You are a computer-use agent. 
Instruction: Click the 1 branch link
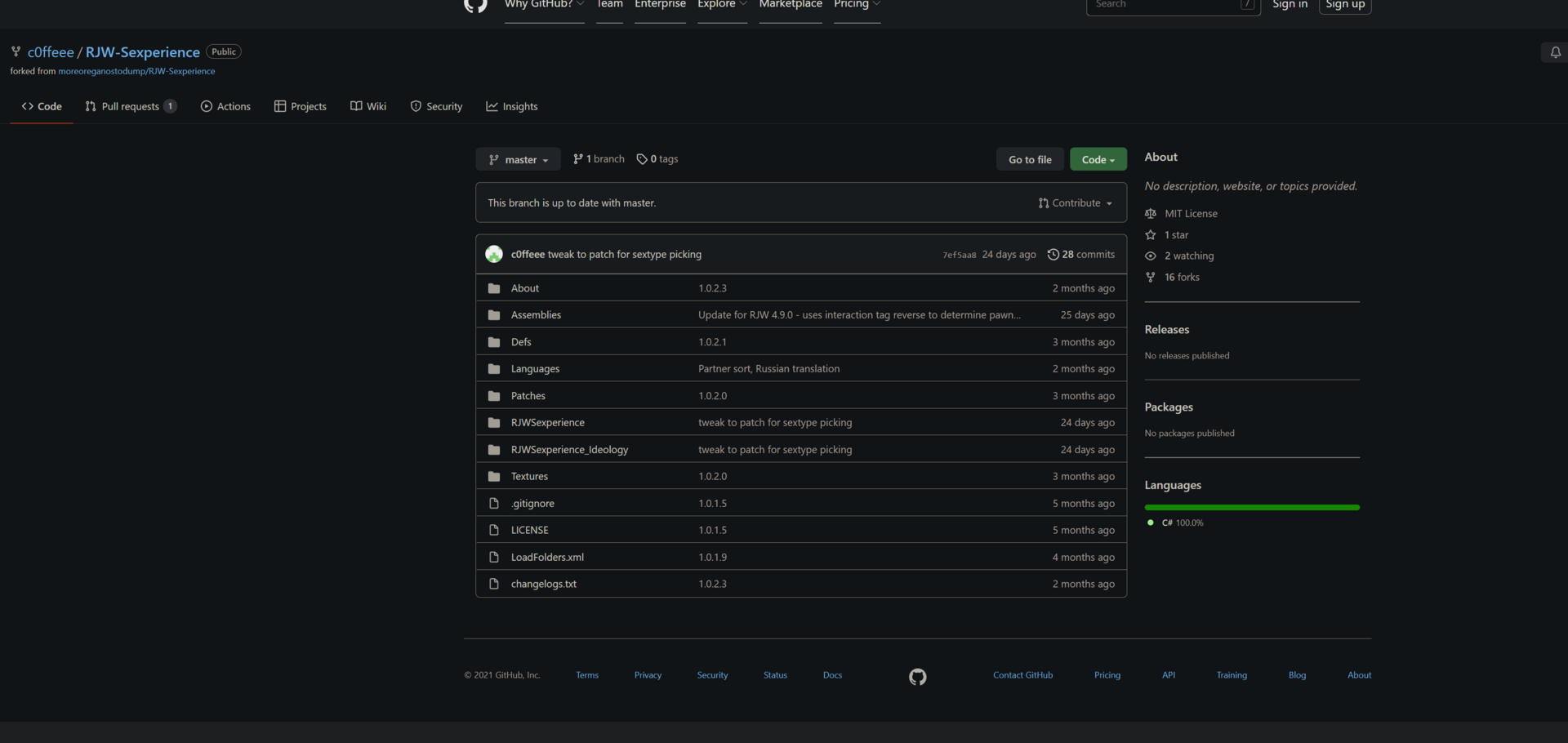tap(599, 159)
